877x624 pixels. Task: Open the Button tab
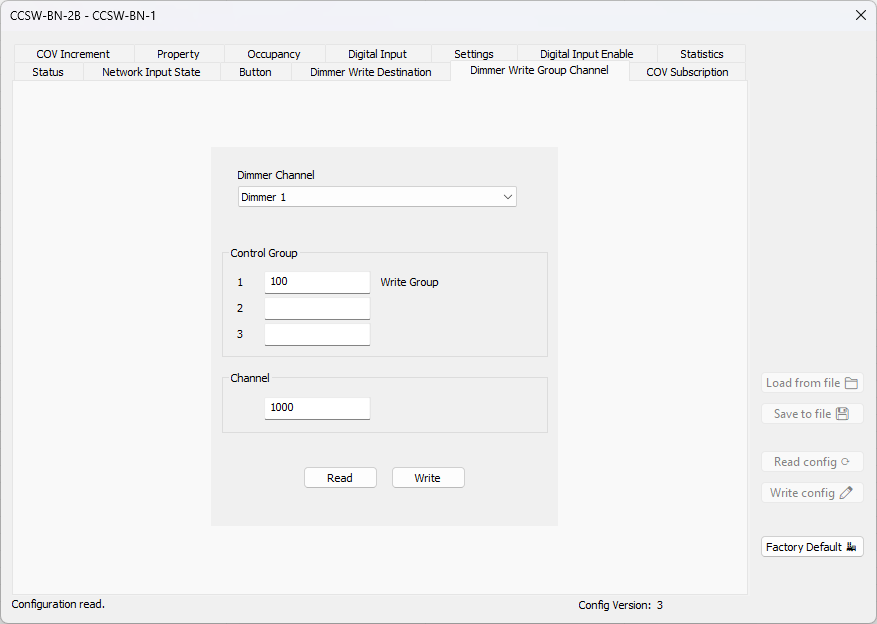[x=255, y=72]
